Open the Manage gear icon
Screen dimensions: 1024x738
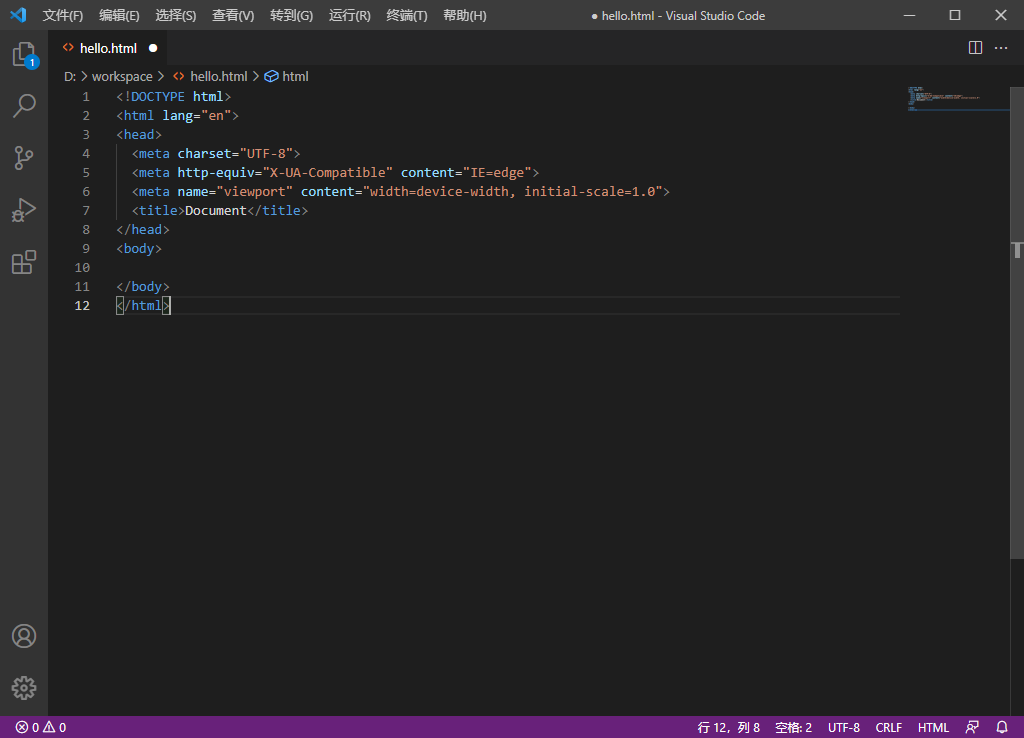click(x=24, y=688)
